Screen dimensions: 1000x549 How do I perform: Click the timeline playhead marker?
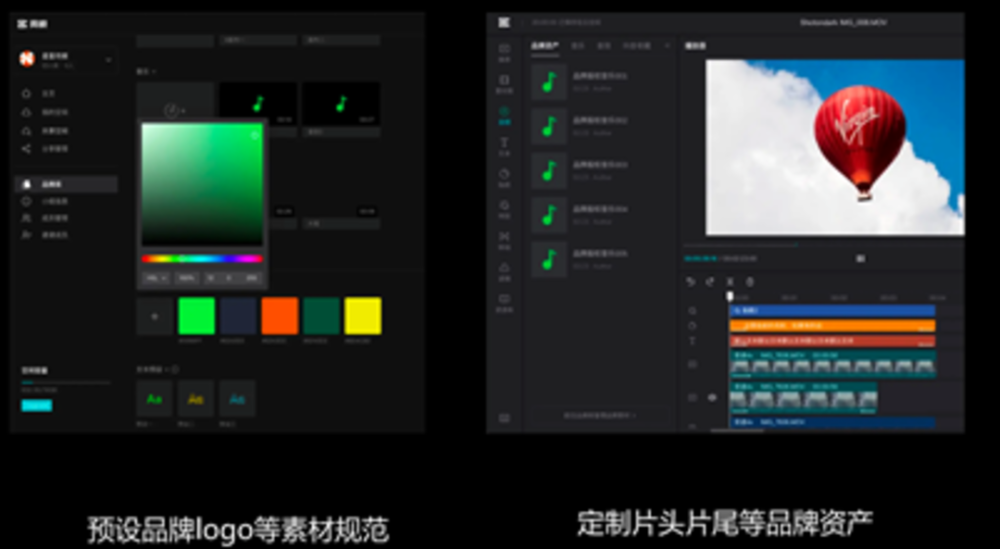[x=730, y=296]
